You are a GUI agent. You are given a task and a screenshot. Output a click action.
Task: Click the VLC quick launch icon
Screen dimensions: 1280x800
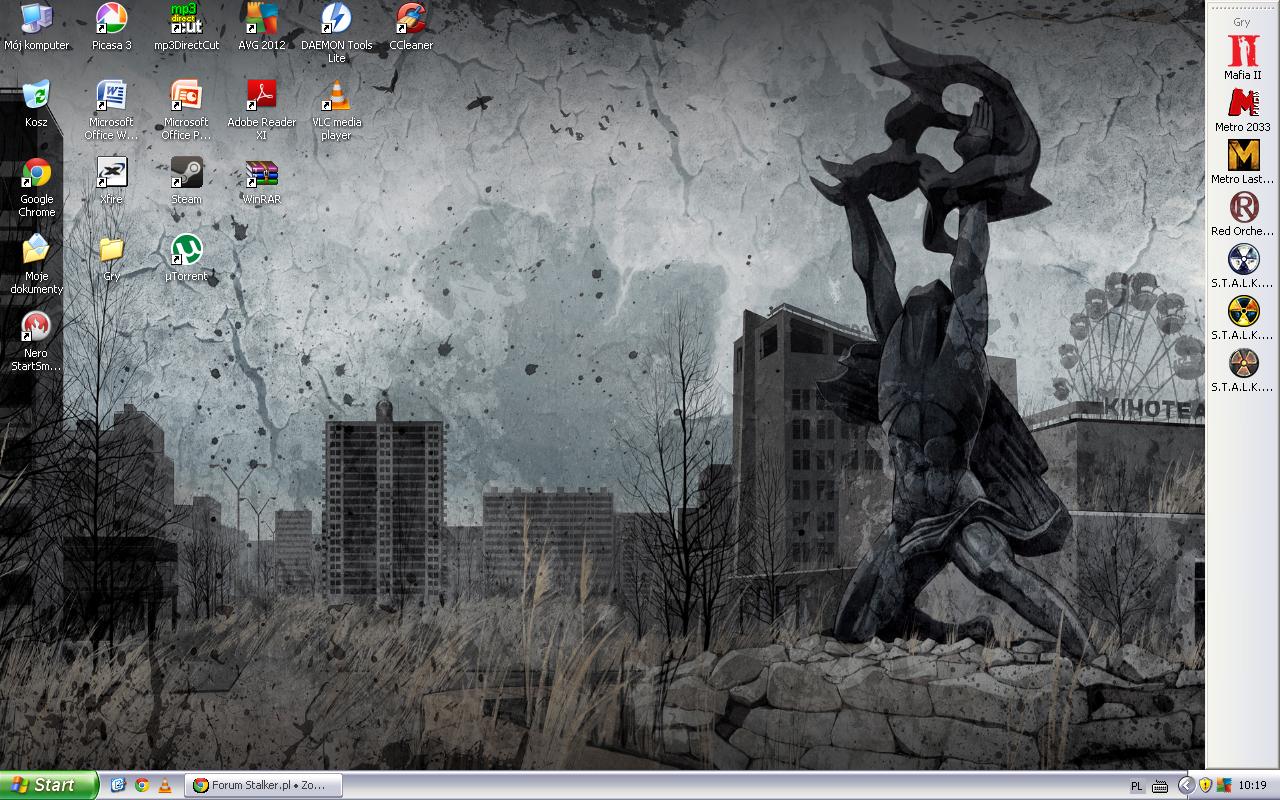[x=165, y=785]
